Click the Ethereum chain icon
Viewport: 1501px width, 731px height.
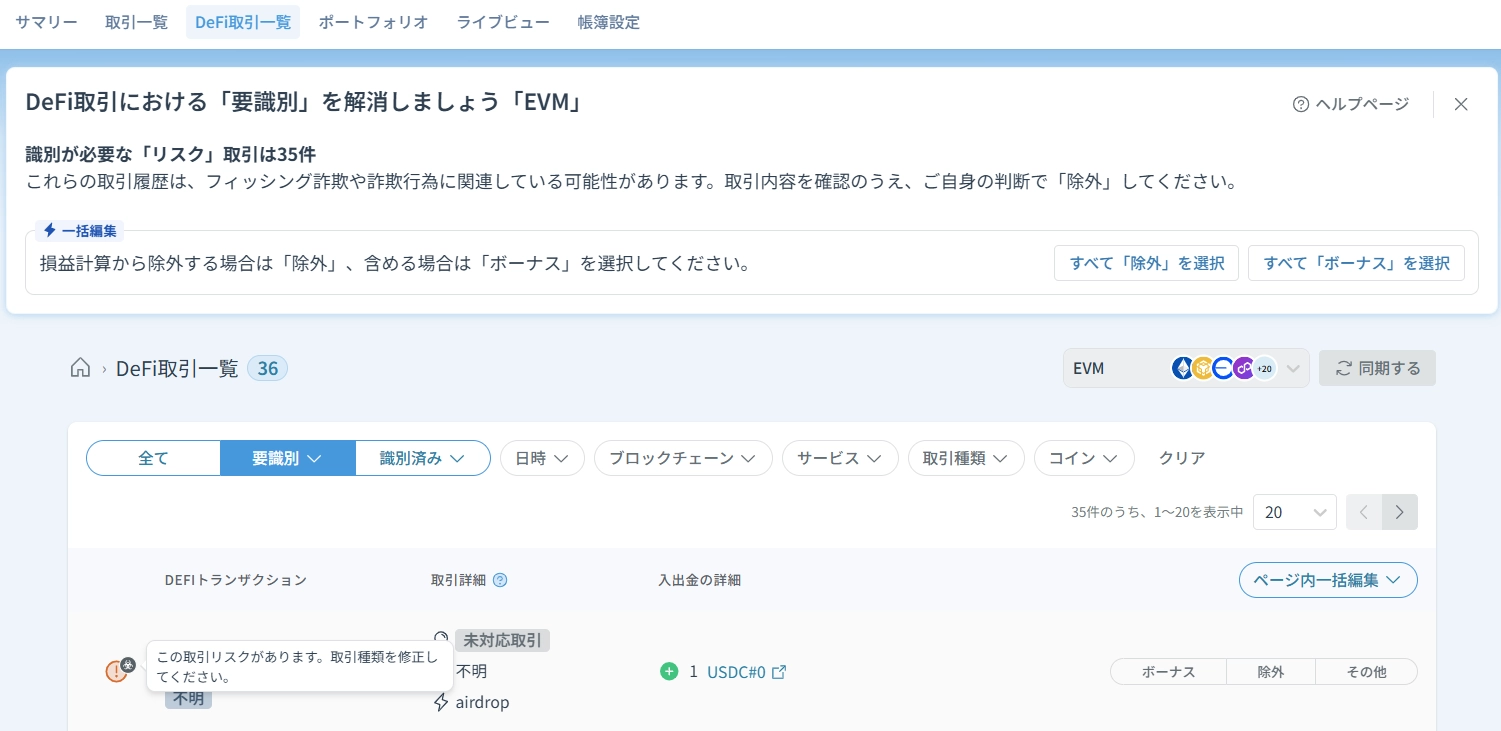[1183, 368]
